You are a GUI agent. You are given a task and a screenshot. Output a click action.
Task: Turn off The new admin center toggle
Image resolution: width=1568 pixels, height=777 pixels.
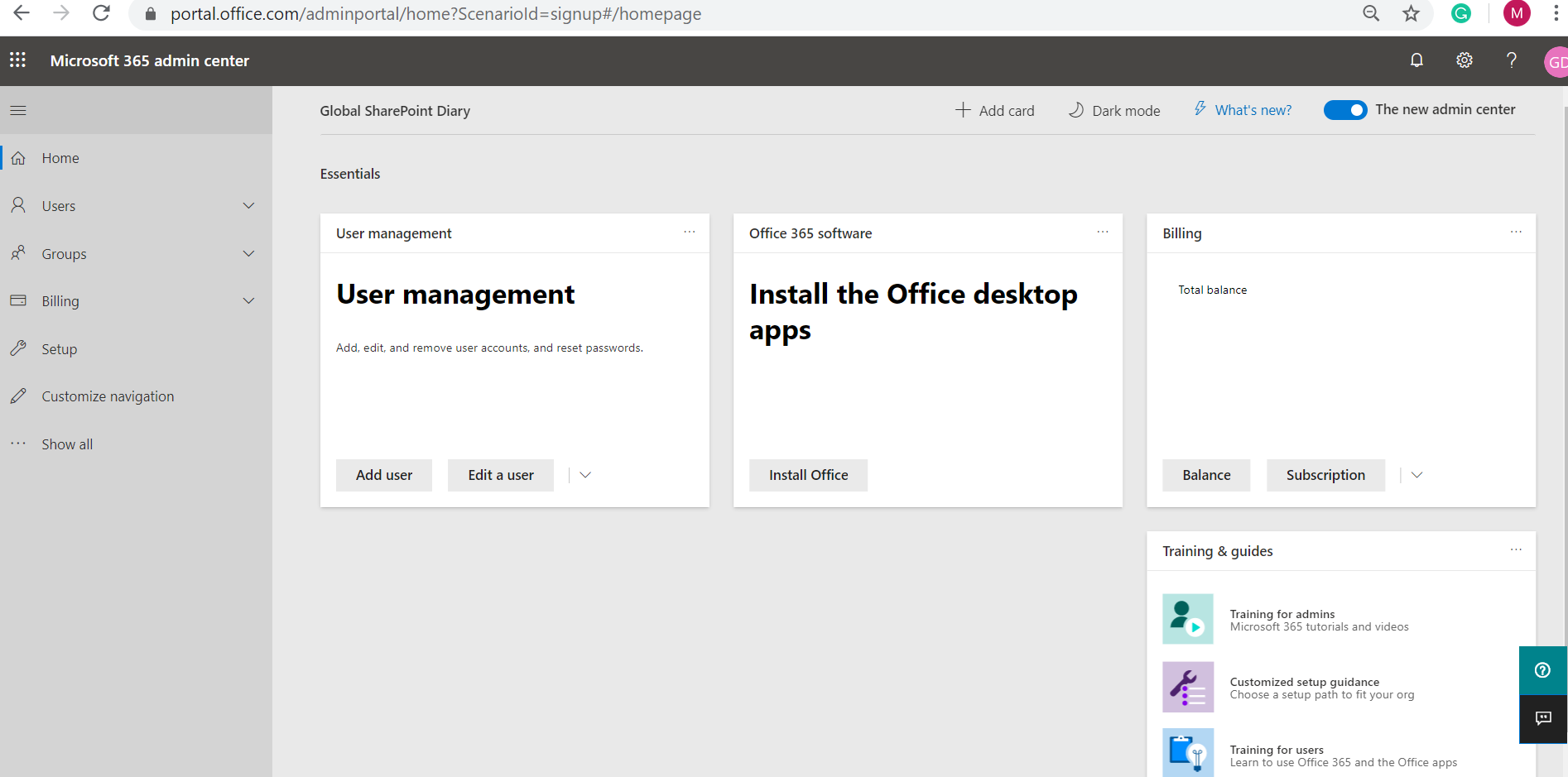tap(1344, 110)
